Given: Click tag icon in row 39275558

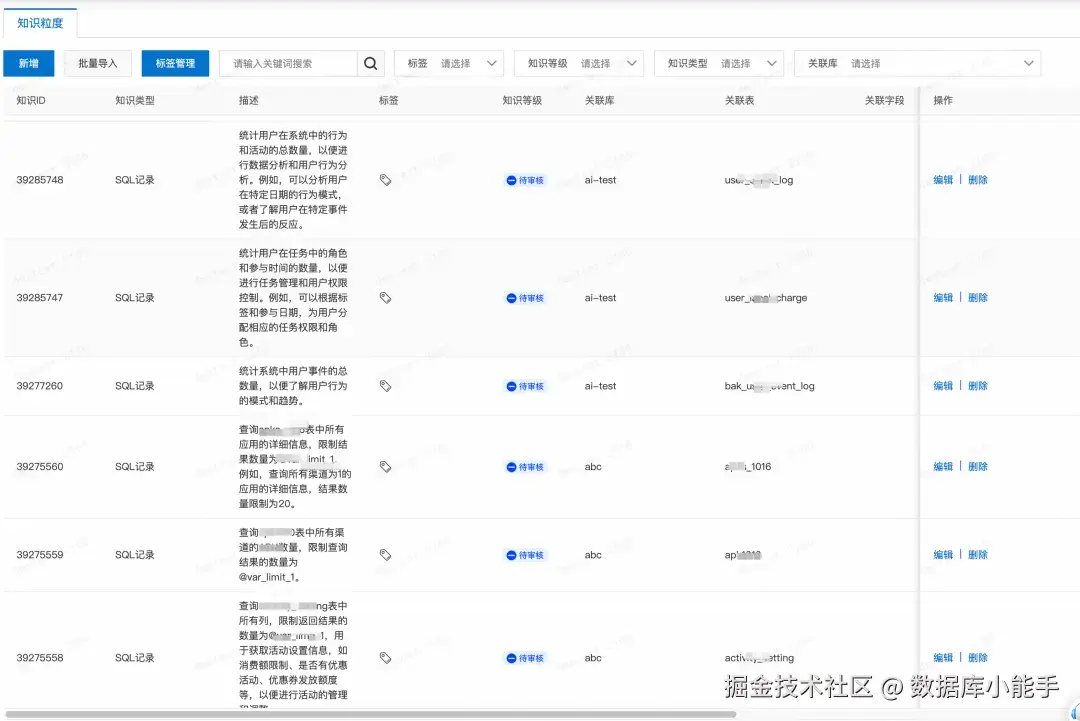Looking at the screenshot, I should (x=386, y=658).
